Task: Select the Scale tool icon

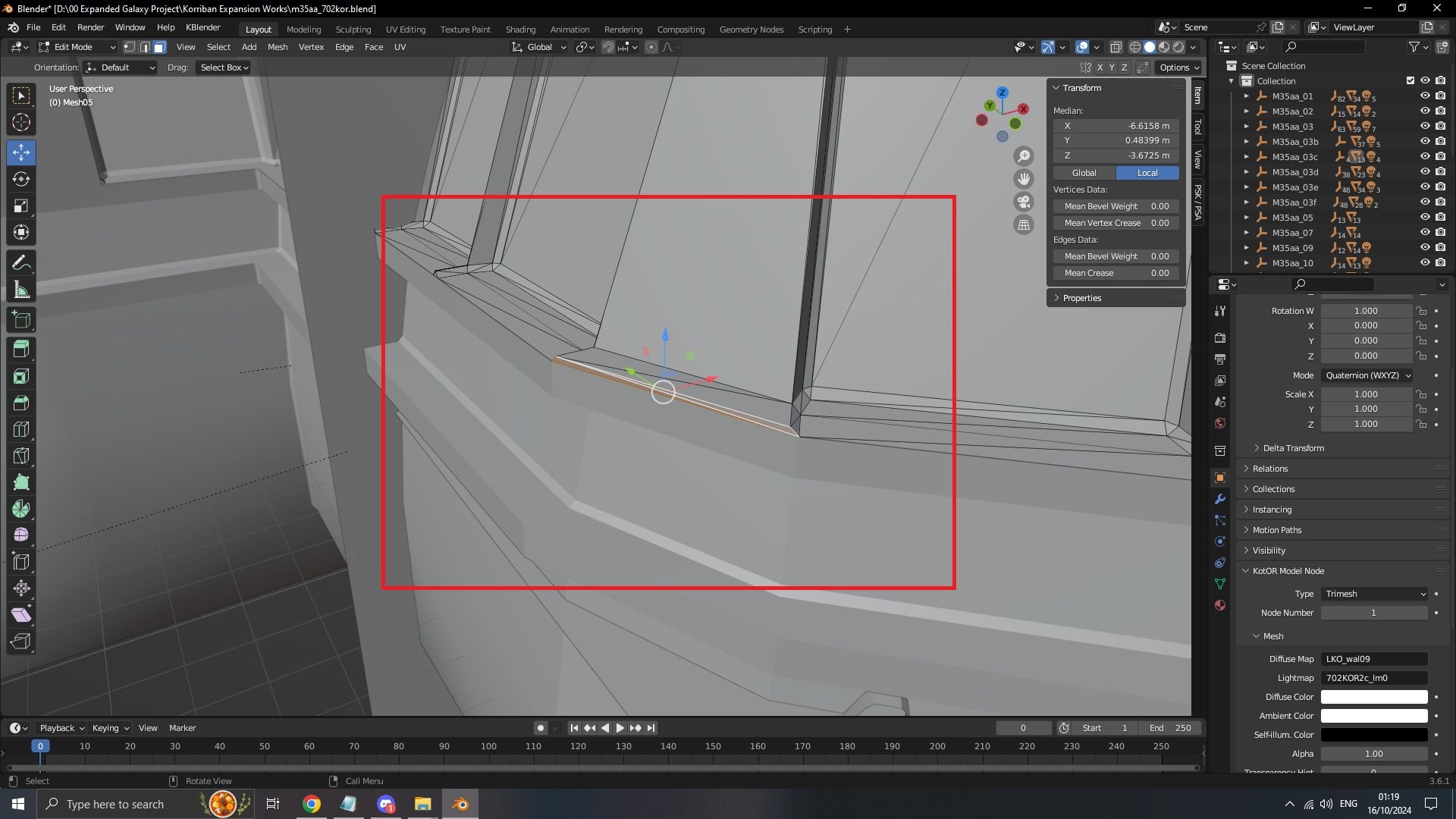Action: click(x=22, y=205)
